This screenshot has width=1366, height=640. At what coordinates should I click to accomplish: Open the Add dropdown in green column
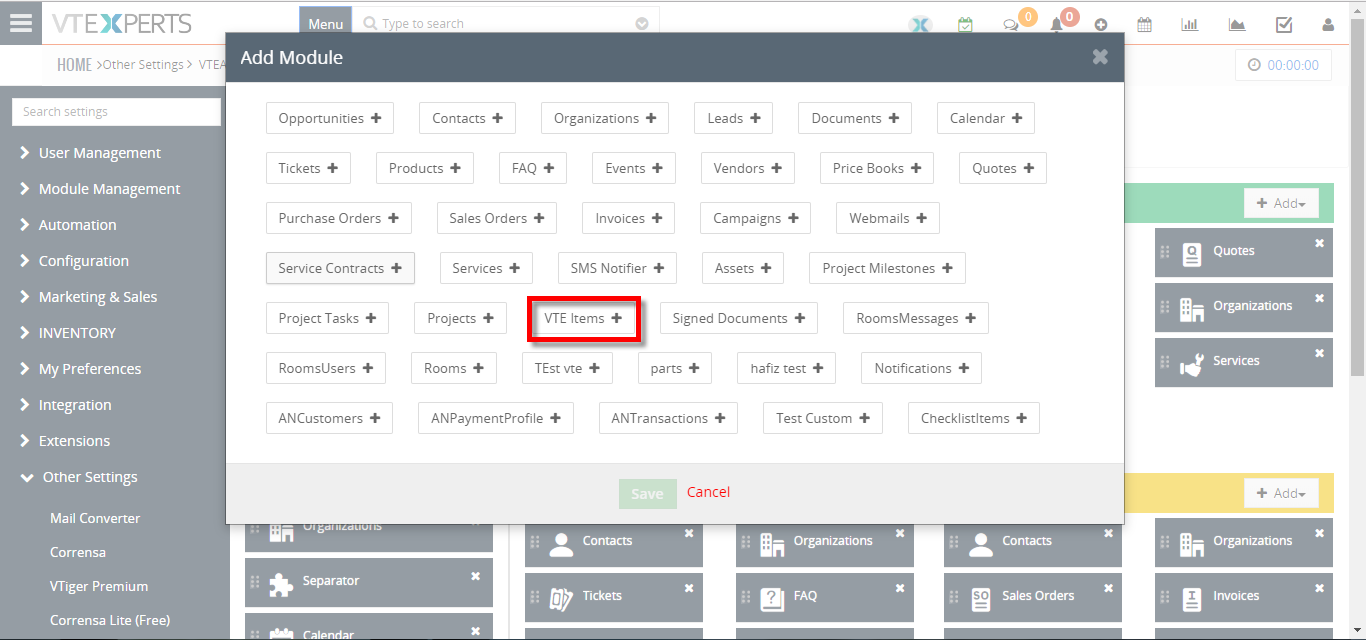1281,203
